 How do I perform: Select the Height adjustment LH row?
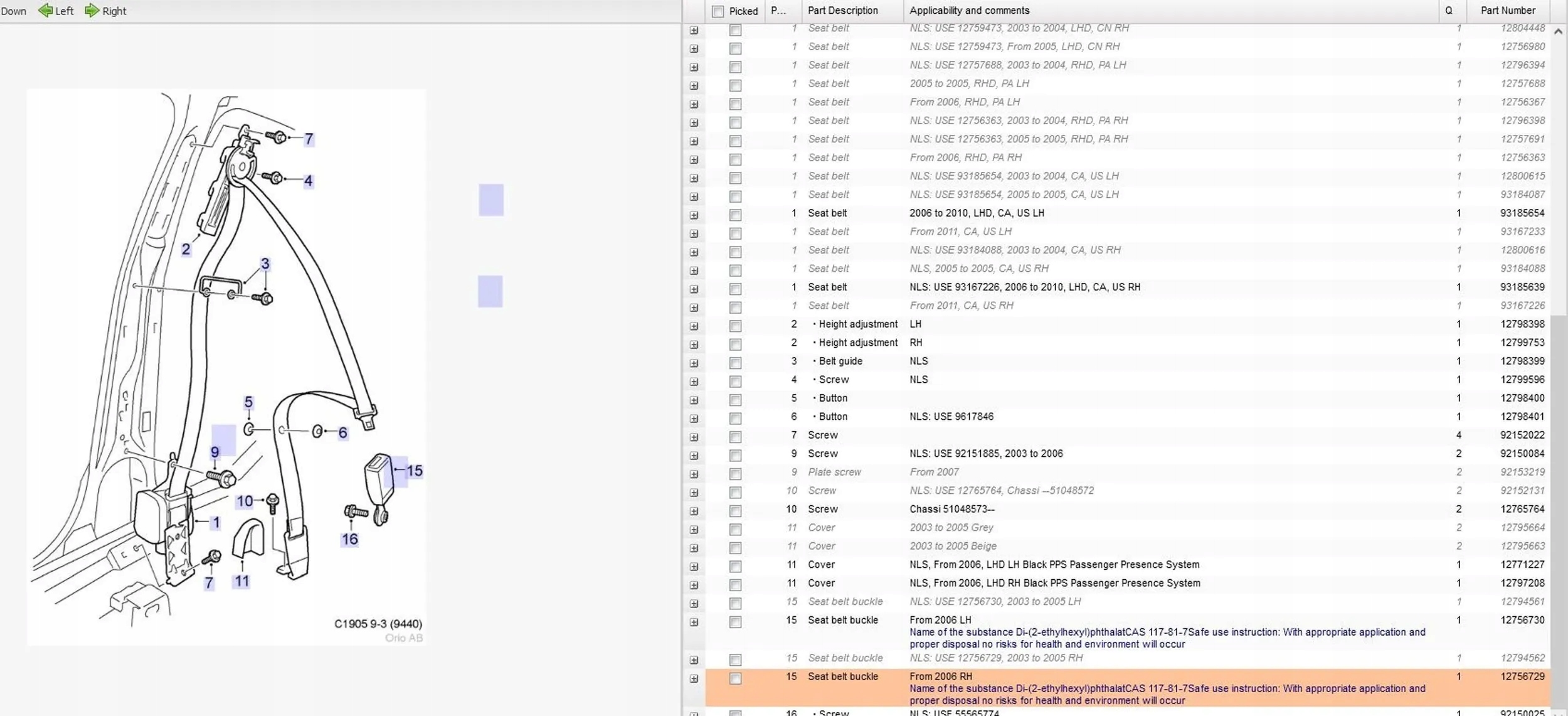pos(1127,324)
